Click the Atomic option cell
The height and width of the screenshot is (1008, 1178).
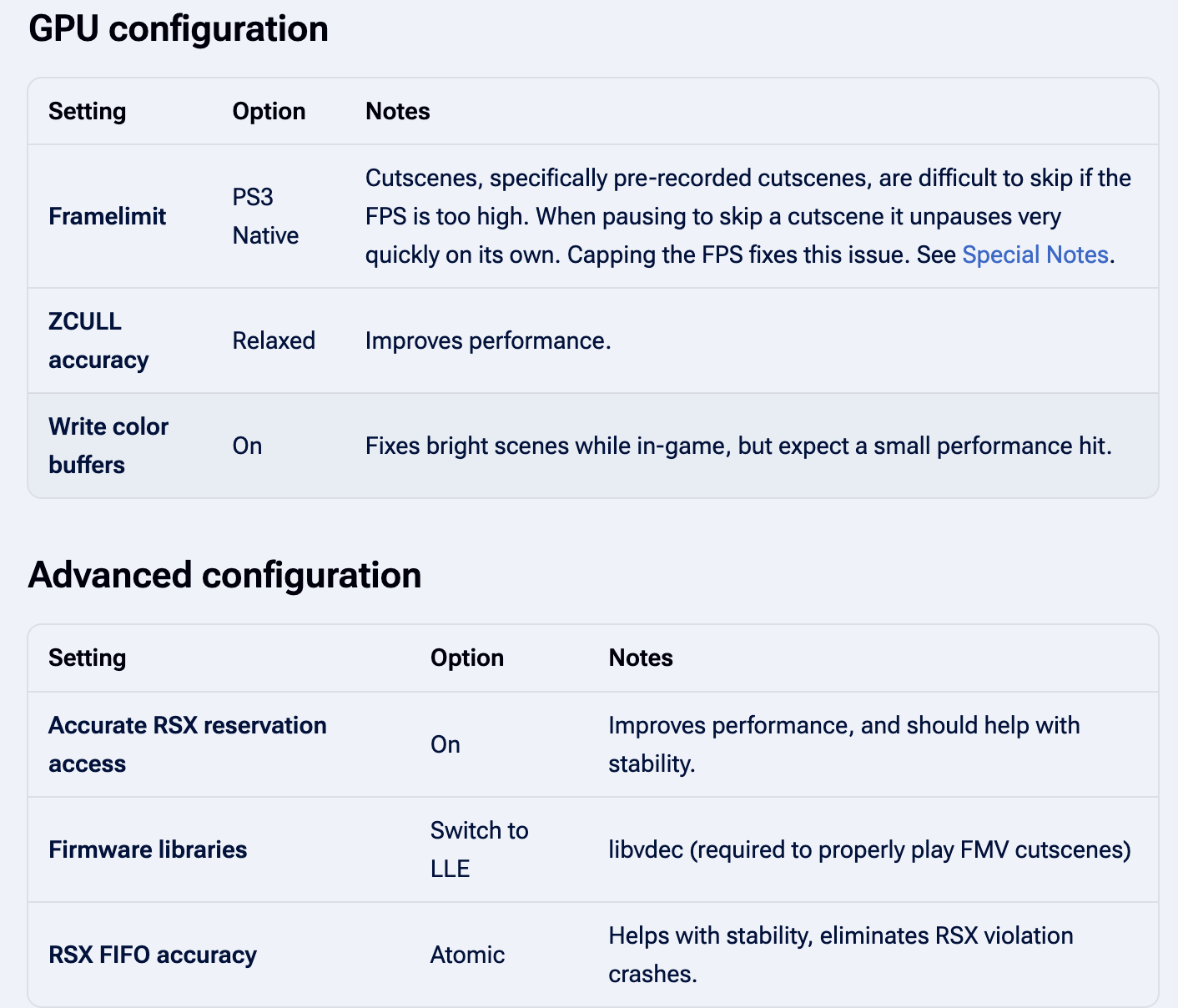pyautogui.click(x=467, y=955)
